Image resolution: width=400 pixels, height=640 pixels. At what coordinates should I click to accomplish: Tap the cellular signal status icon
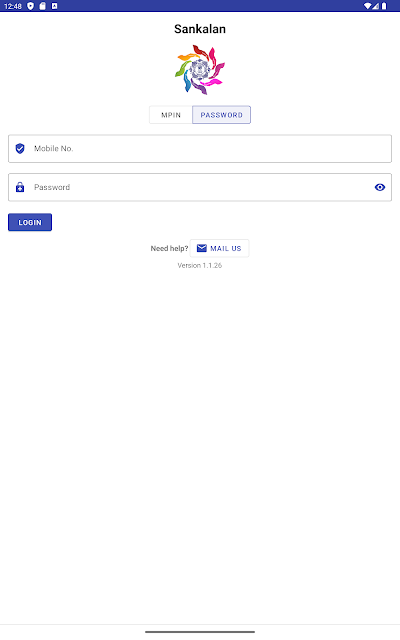tap(376, 6)
